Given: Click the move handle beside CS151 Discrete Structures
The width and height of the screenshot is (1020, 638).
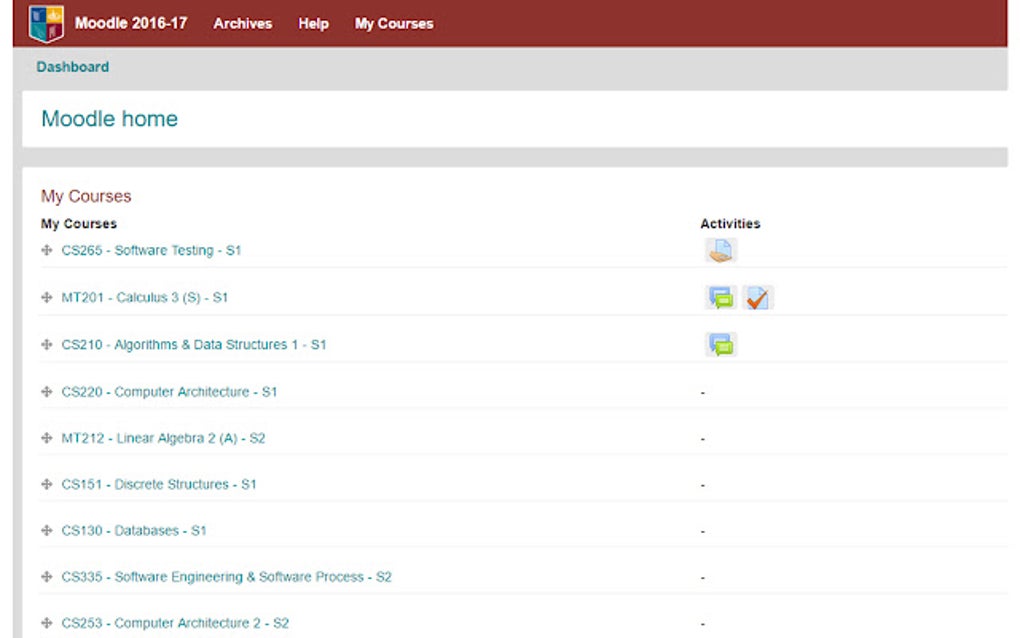Looking at the screenshot, I should click(x=47, y=484).
